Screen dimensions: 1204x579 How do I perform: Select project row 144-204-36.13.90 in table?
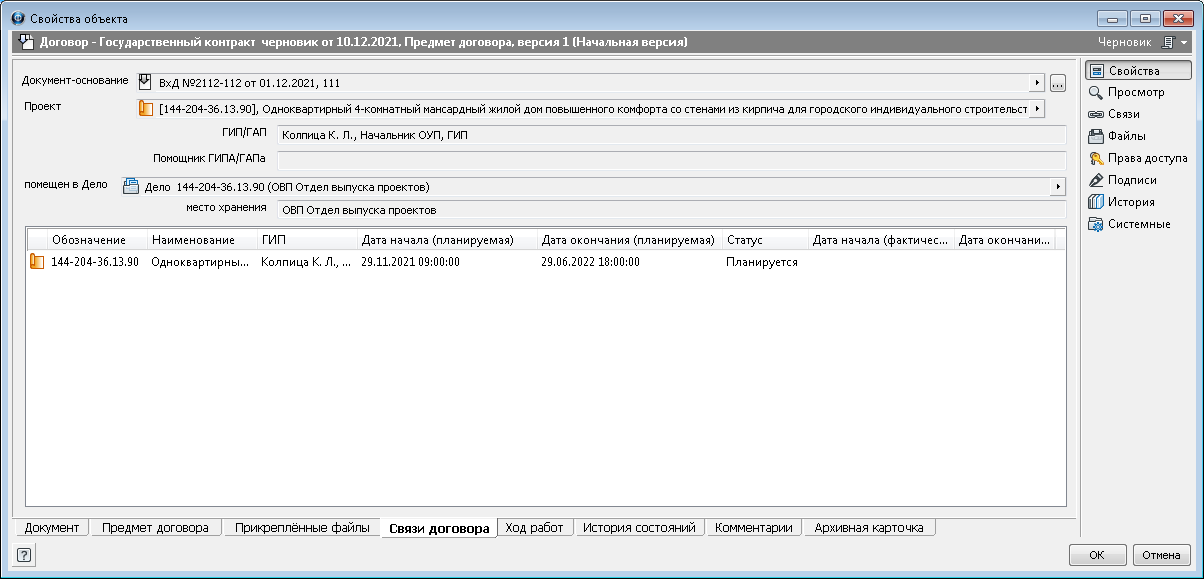[94, 262]
